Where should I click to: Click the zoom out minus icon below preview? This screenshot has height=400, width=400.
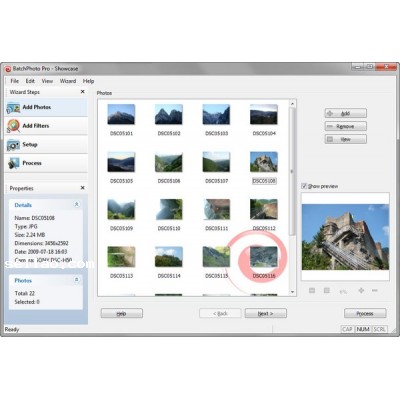pos(375,291)
